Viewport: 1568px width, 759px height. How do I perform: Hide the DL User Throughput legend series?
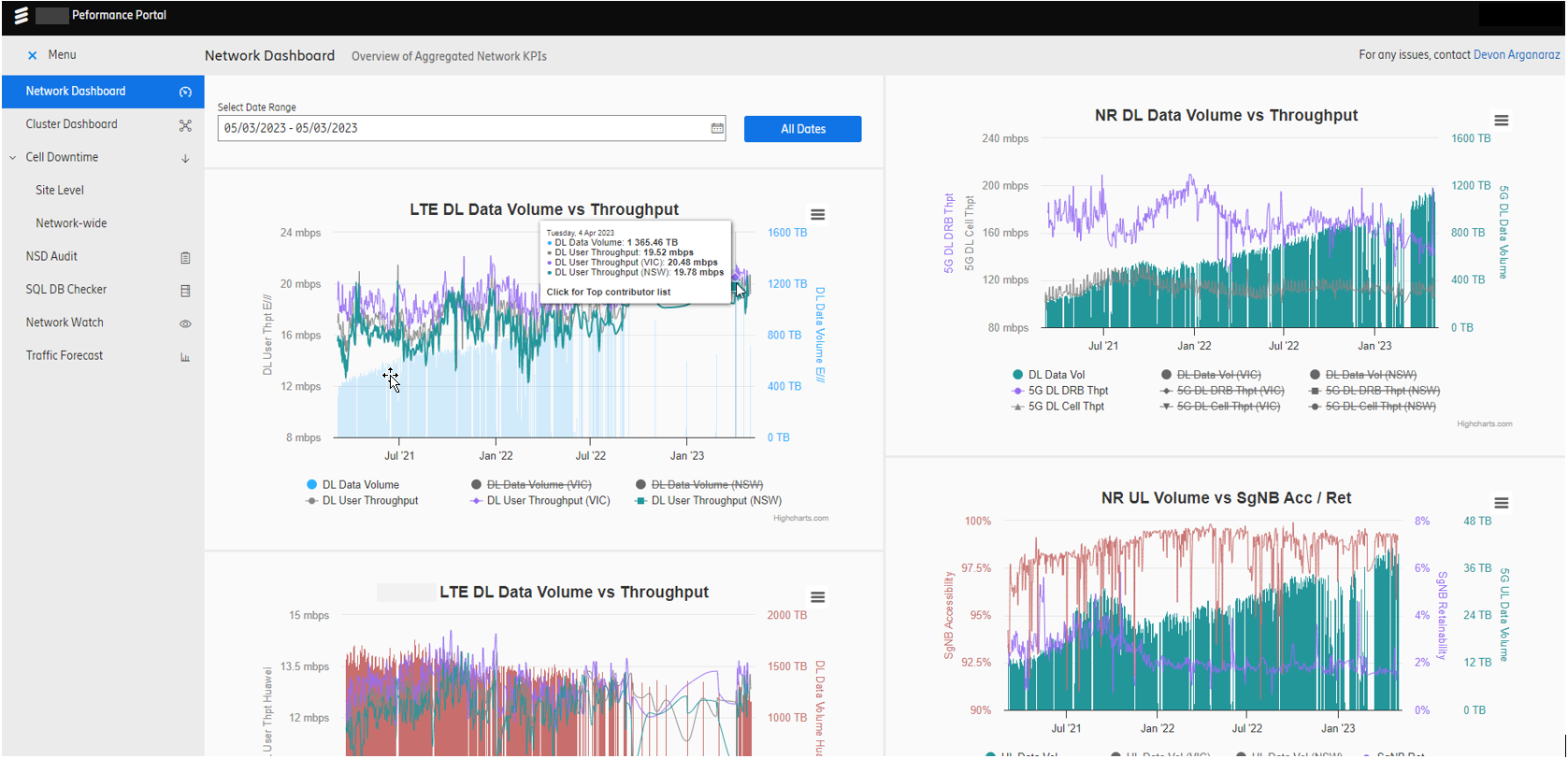click(362, 500)
